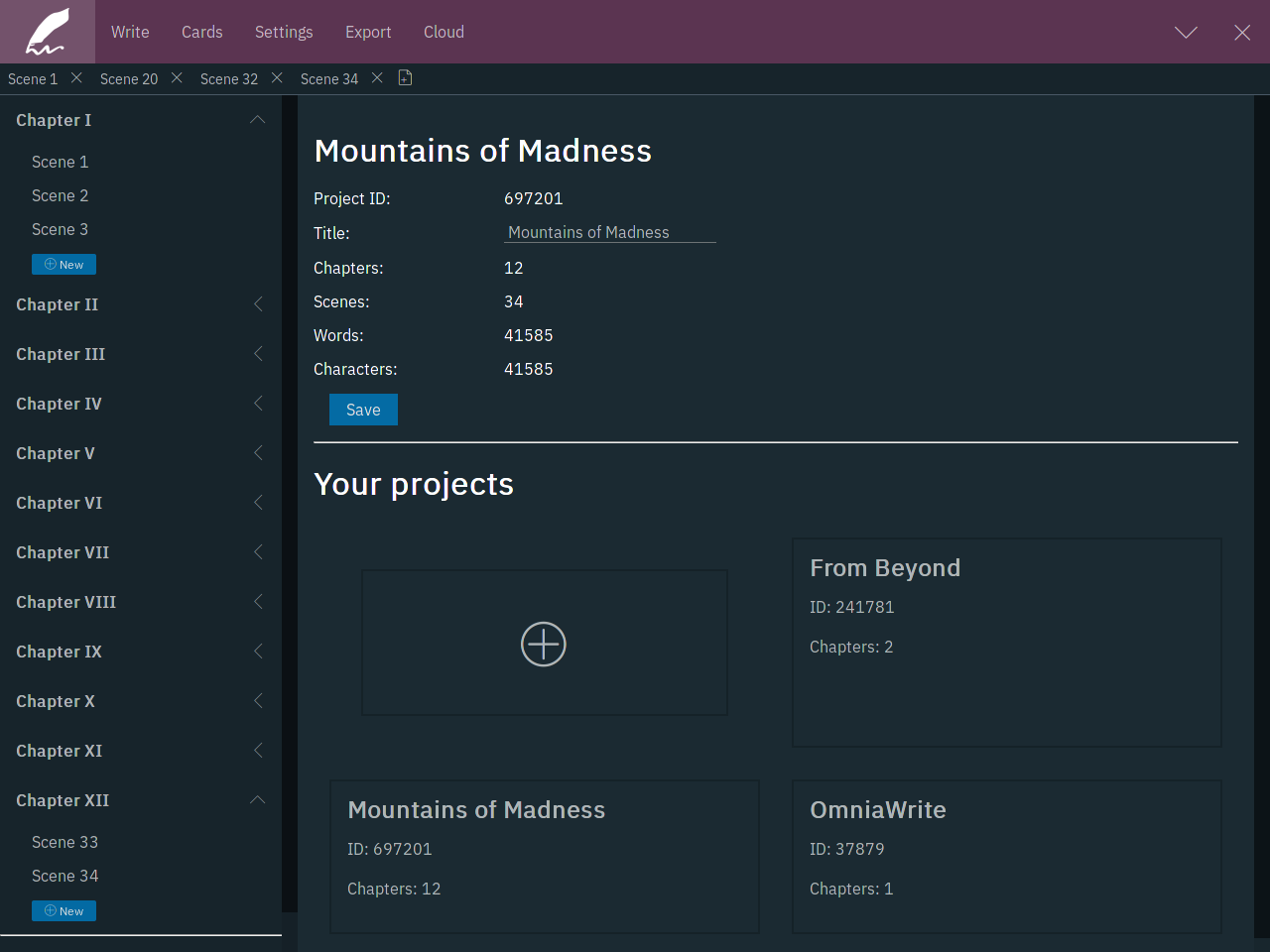Switch to the Scene 20 tab
Screen dimensions: 1270x952
pyautogui.click(x=129, y=79)
